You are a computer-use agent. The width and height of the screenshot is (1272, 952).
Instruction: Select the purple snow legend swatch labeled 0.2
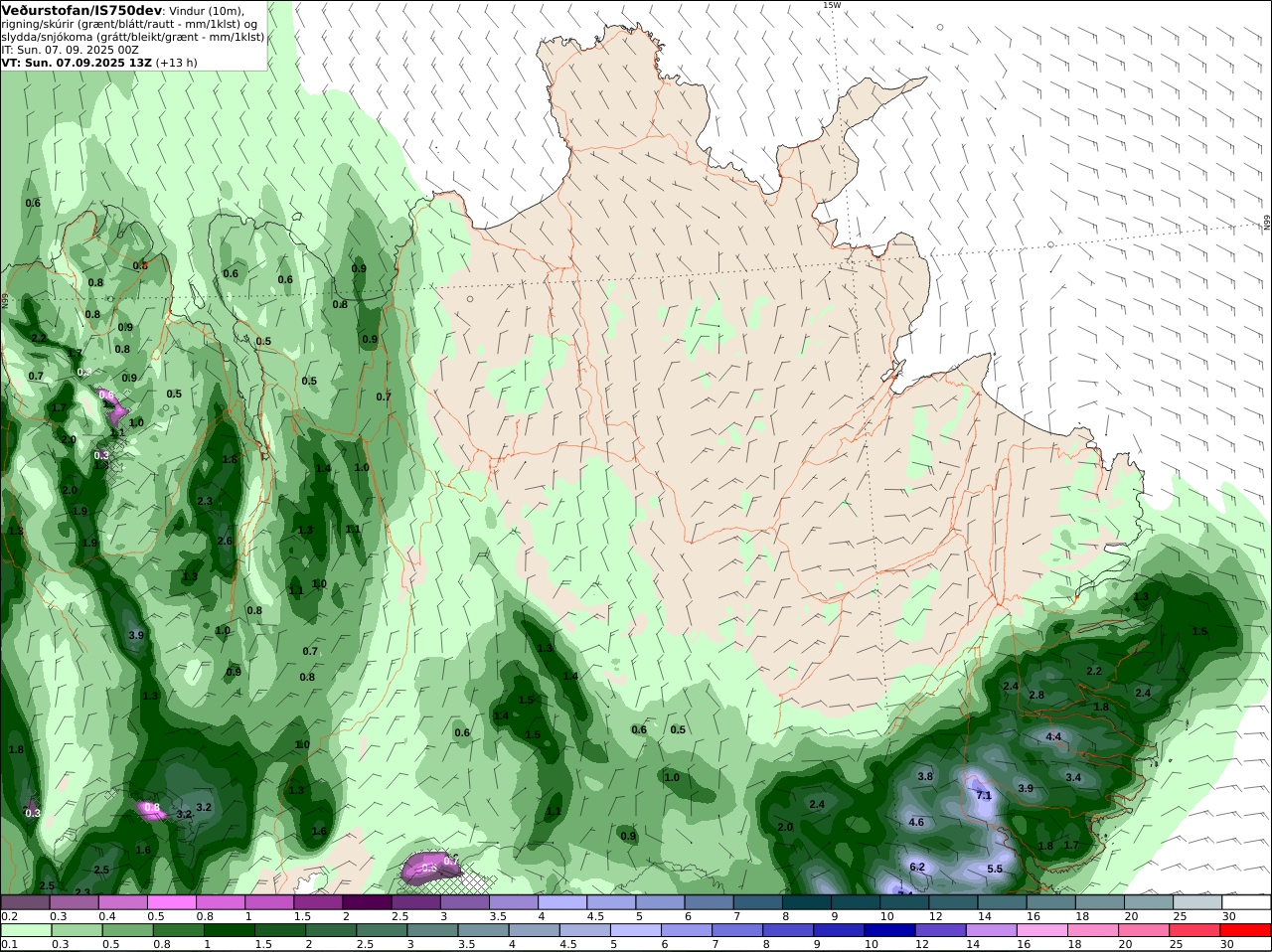pos(25,901)
